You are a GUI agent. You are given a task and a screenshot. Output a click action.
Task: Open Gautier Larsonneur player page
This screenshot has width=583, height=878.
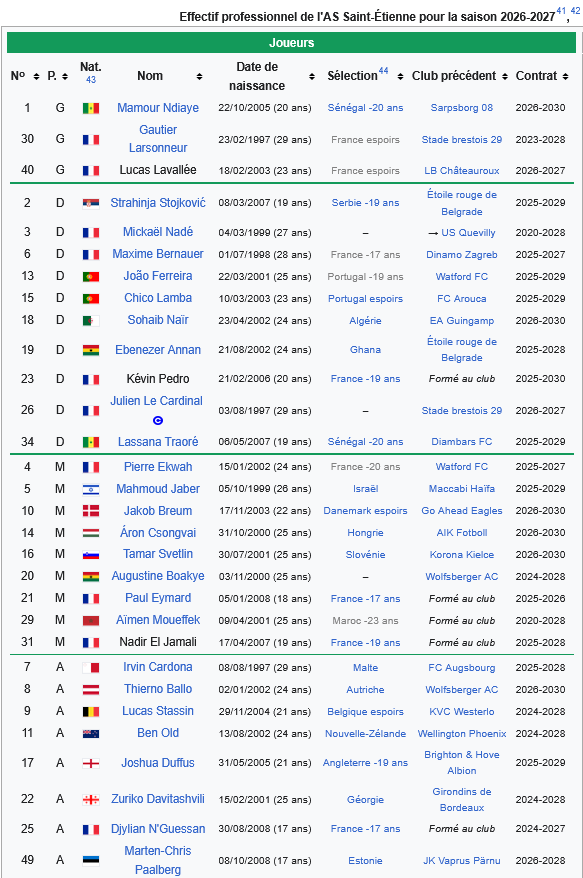click(158, 139)
